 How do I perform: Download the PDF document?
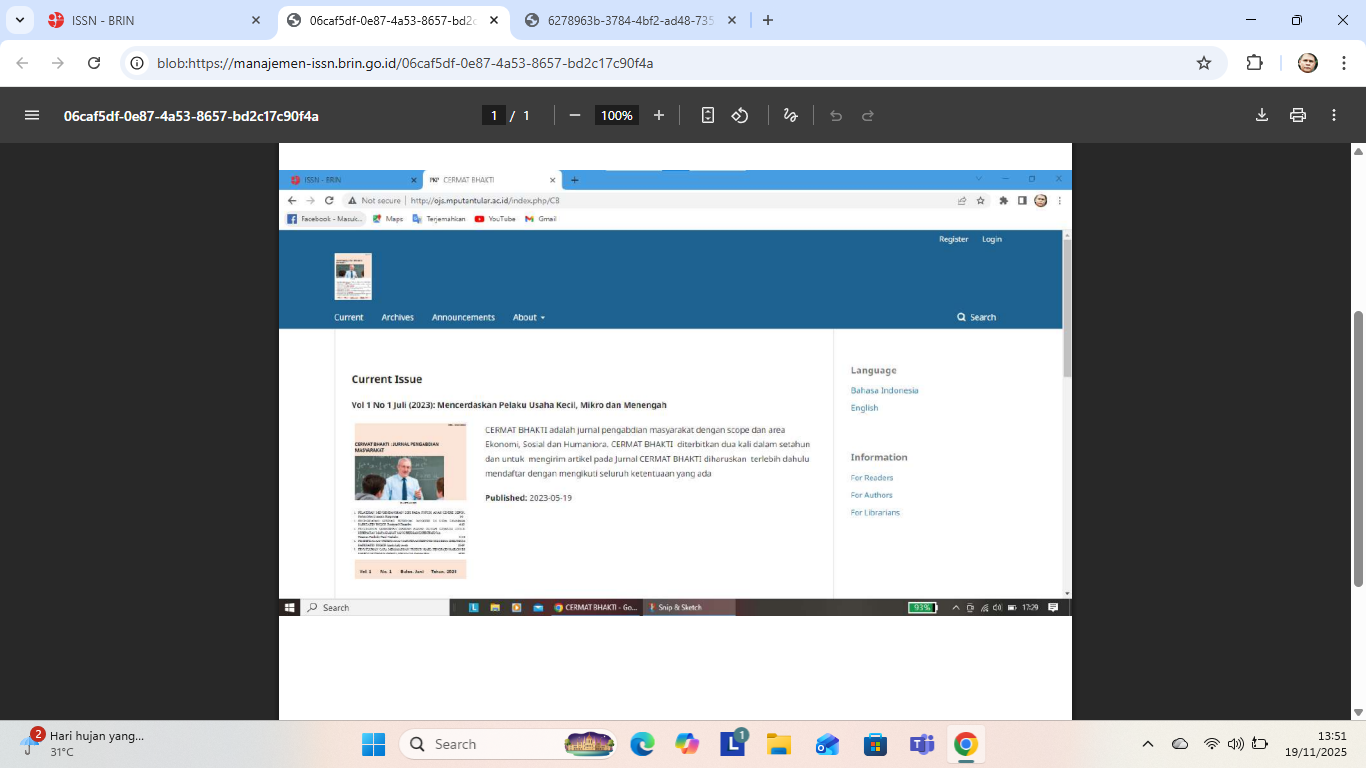coord(1262,115)
